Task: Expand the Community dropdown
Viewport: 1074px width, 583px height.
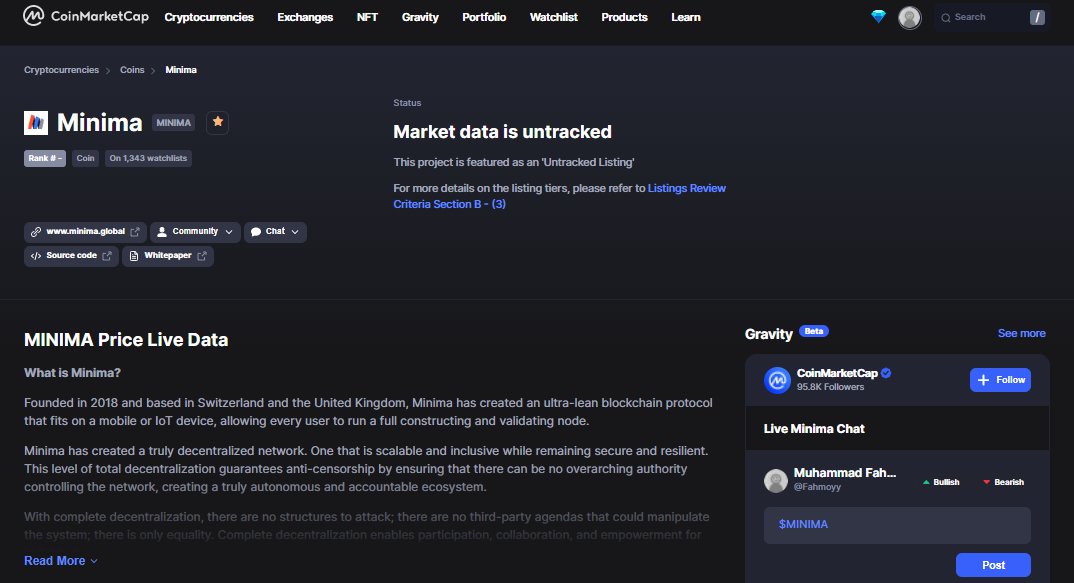Action: pos(195,232)
